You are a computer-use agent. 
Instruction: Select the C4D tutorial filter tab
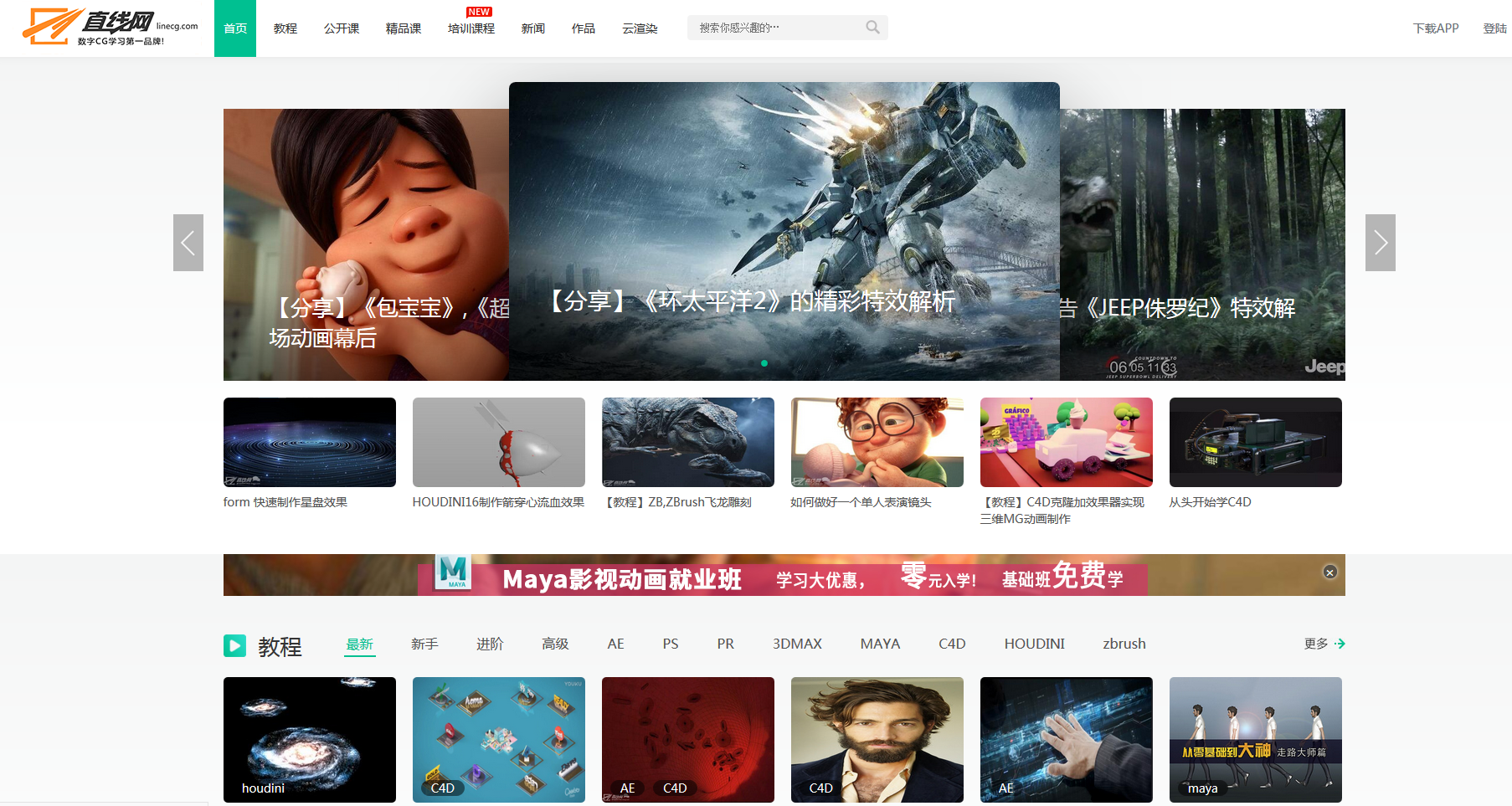(x=952, y=644)
